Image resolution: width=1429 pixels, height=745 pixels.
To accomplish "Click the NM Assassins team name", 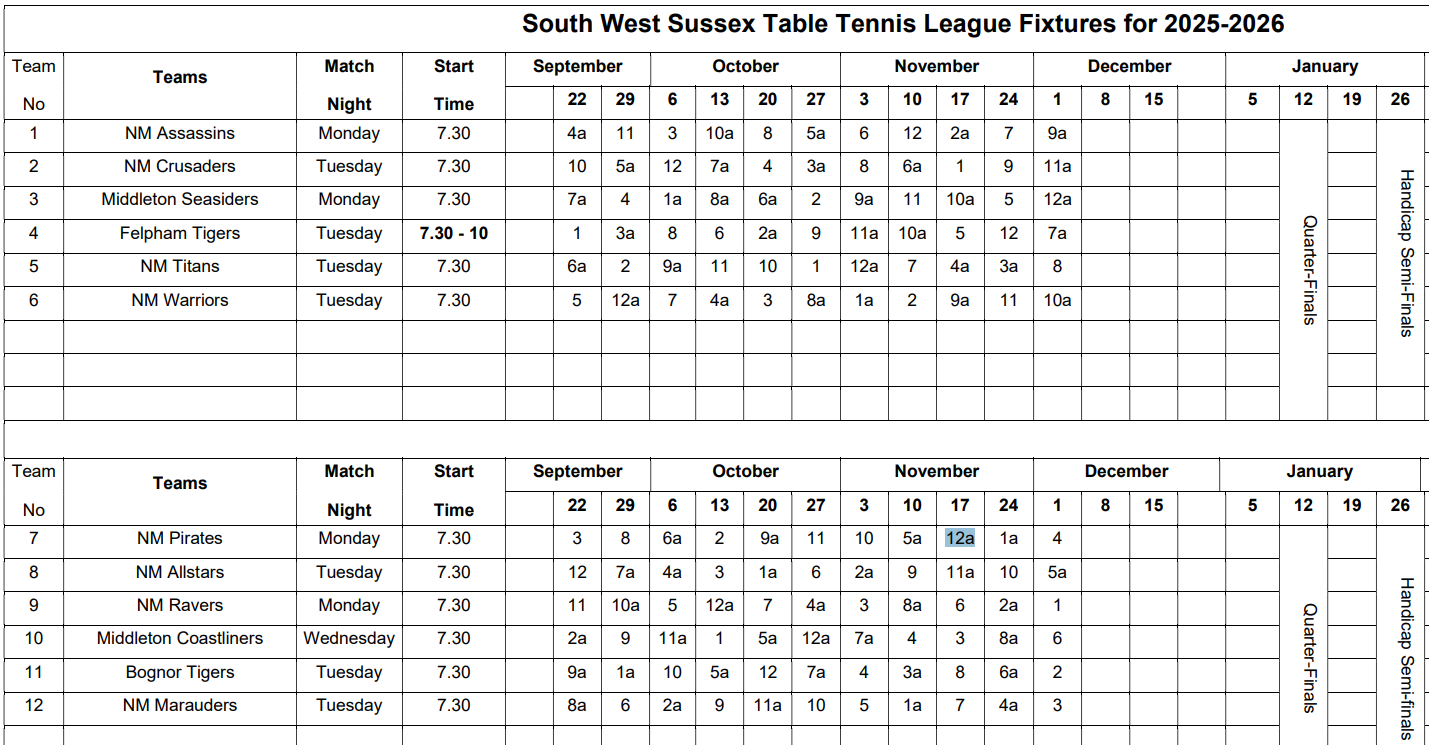I will coord(180,134).
